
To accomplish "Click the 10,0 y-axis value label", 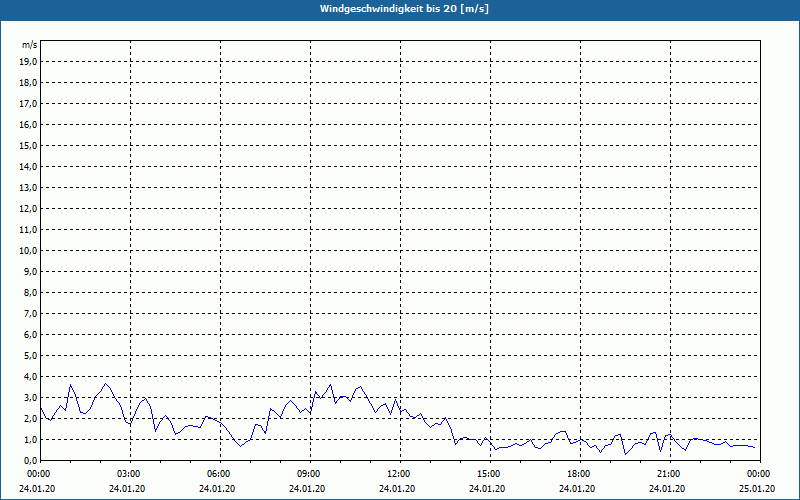I will (x=28, y=250).
